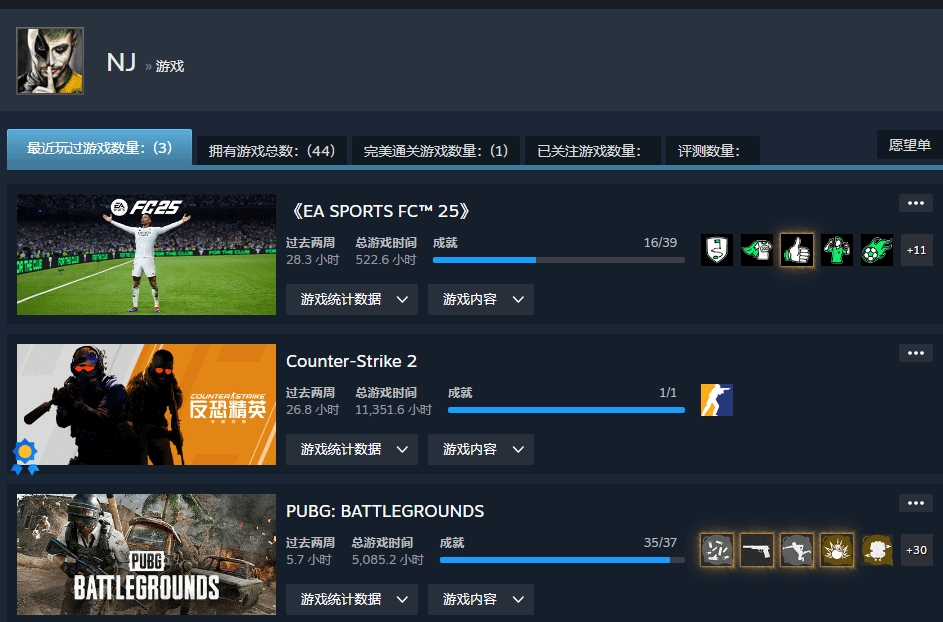This screenshot has height=622, width=943.
Task: Click the 11,351.6 小时 total playtime
Action: [393, 410]
